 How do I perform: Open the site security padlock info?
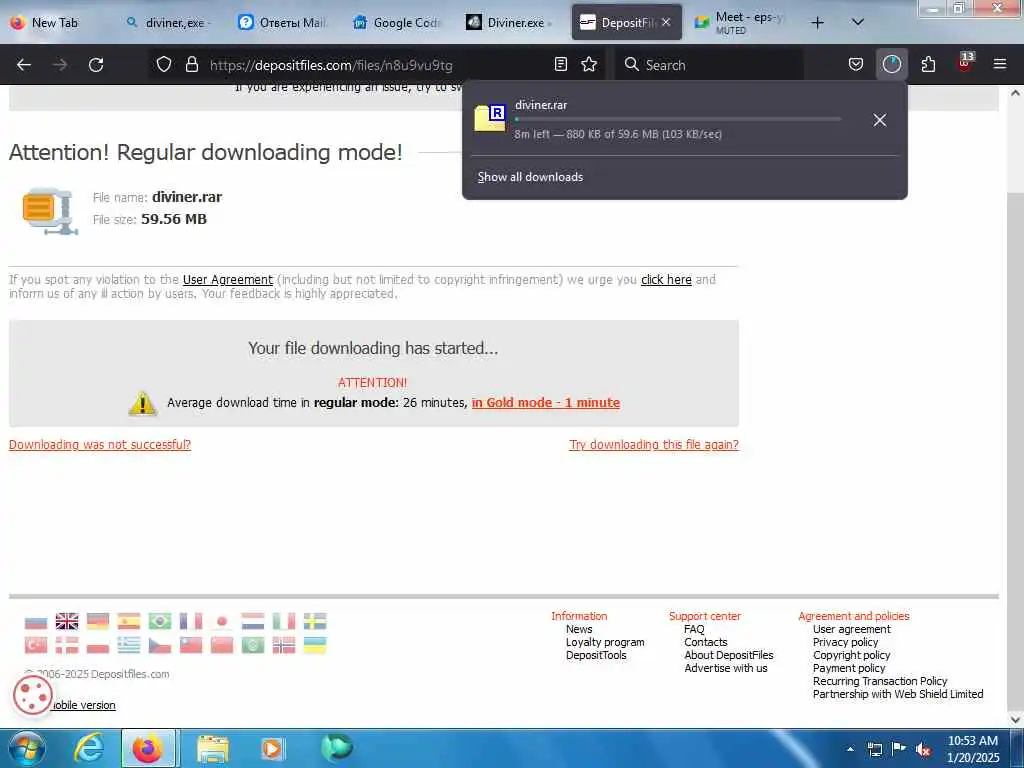[191, 64]
